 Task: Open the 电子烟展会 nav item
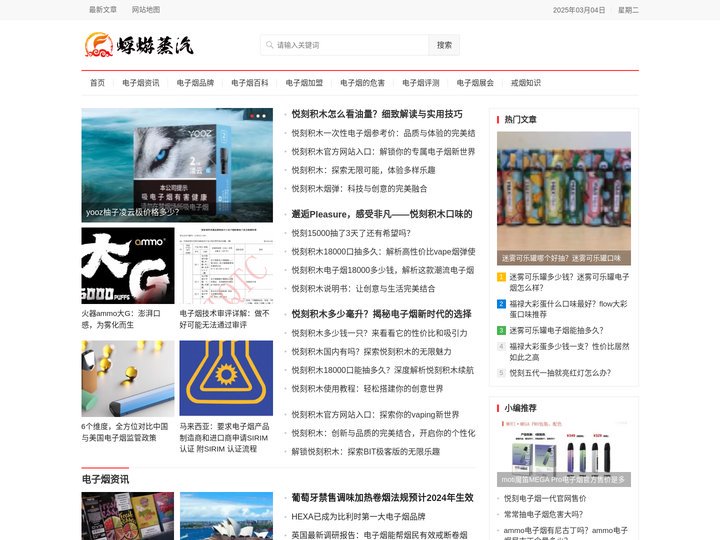coord(475,83)
